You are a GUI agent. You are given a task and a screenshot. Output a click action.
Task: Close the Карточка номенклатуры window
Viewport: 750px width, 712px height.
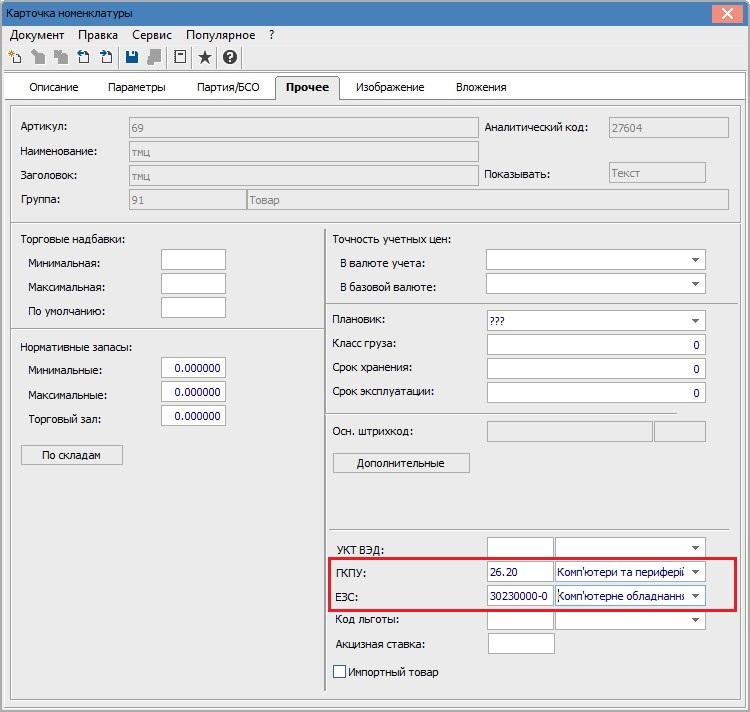point(727,13)
